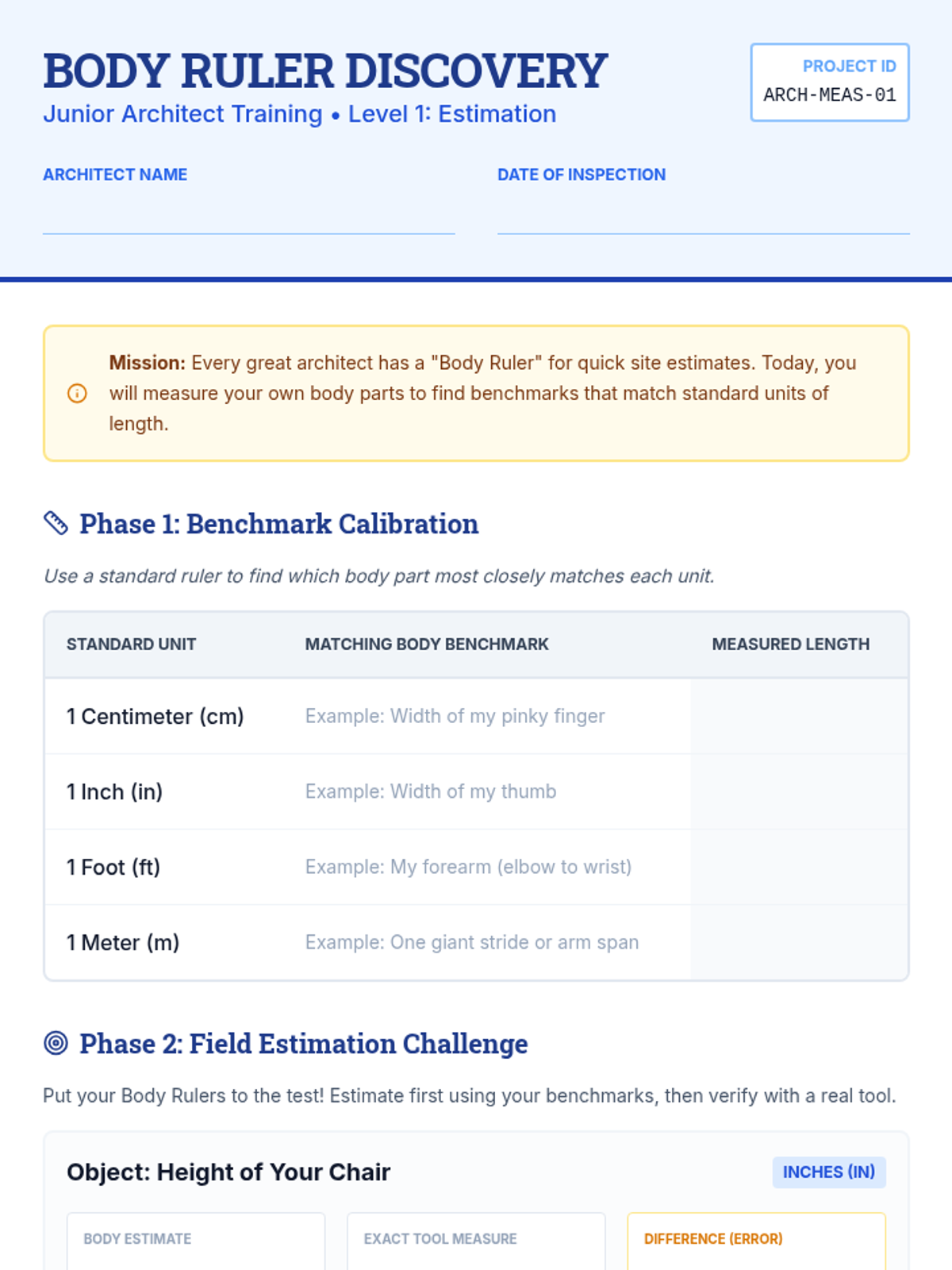The height and width of the screenshot is (1270, 952).
Task: Click measured length cell for Centimeter
Action: tap(798, 716)
